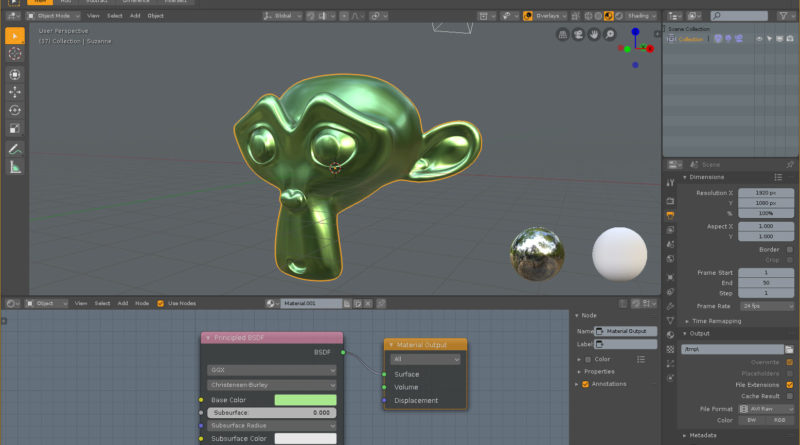800x445 pixels.
Task: Open the node editor Node menu
Action: click(x=142, y=303)
